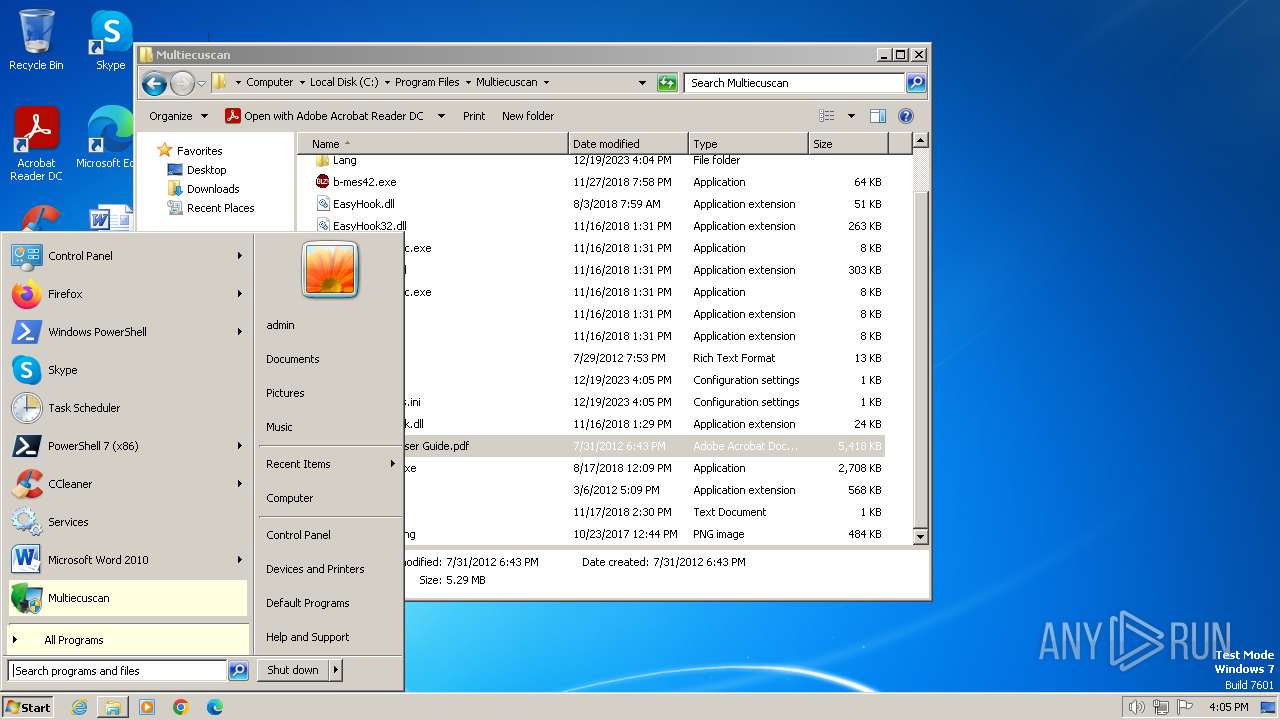Click Program Files in the address breadcrumb
This screenshot has height=720, width=1280.
point(427,83)
